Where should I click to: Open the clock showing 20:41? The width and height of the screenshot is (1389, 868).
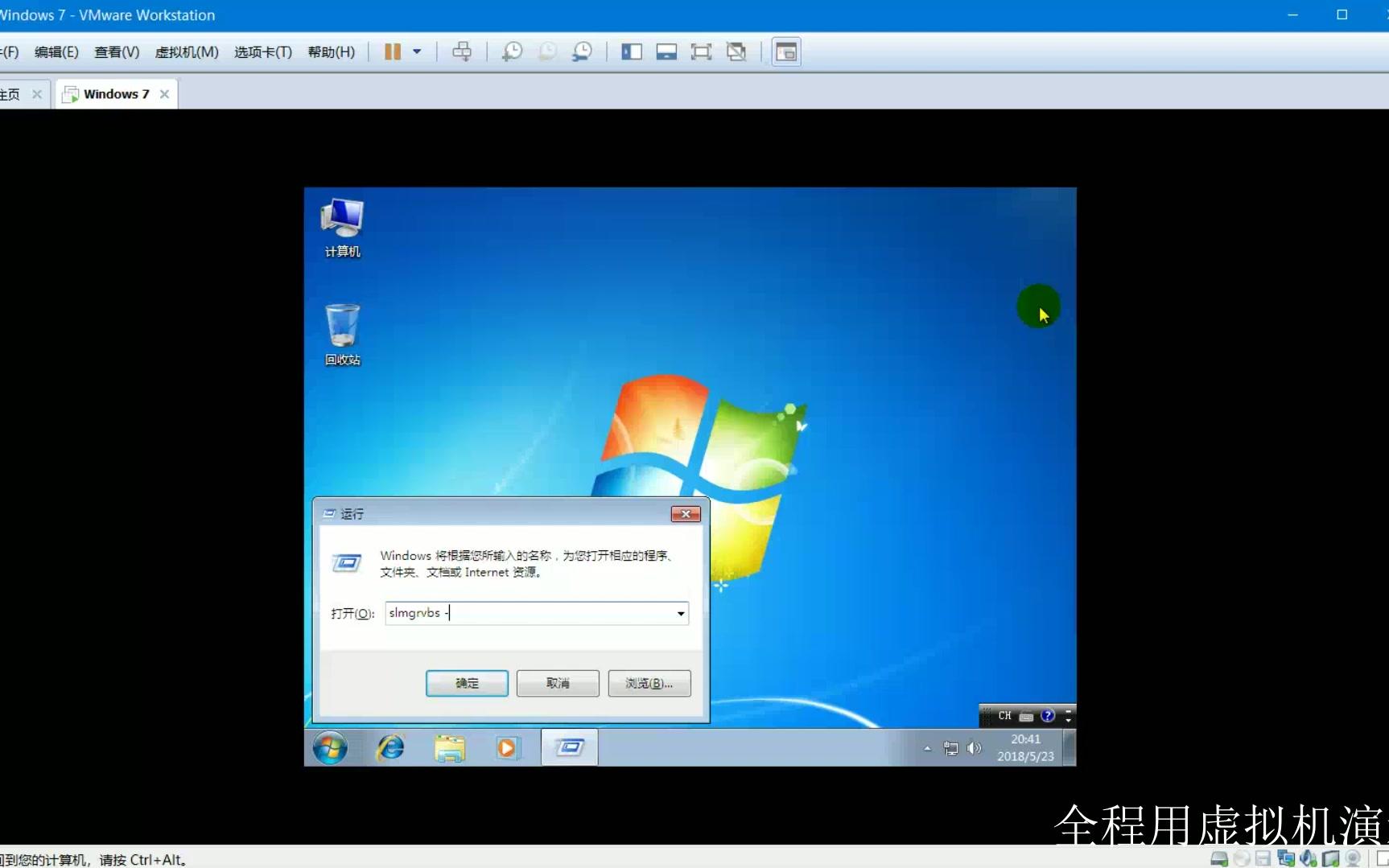point(1025,747)
